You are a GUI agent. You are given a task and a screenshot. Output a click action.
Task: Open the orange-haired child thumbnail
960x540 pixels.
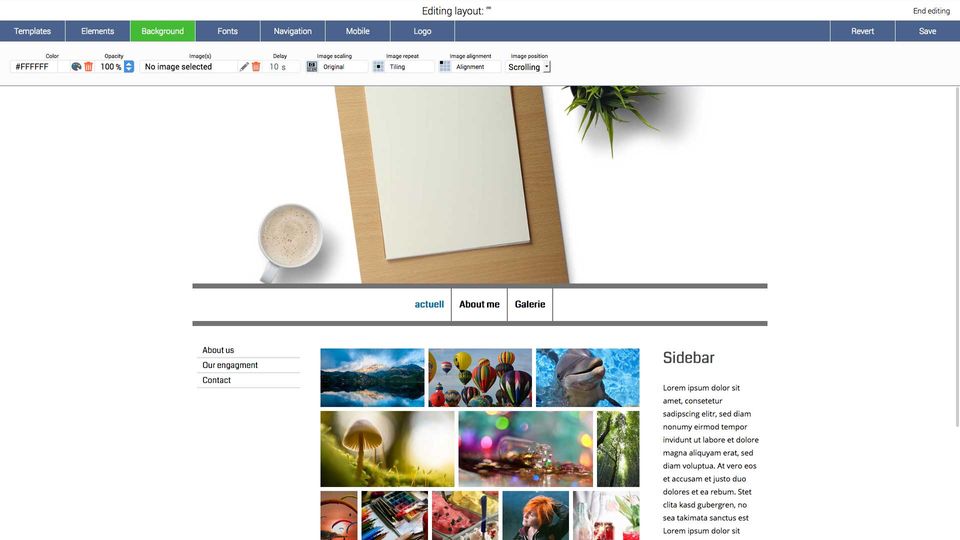coord(536,516)
